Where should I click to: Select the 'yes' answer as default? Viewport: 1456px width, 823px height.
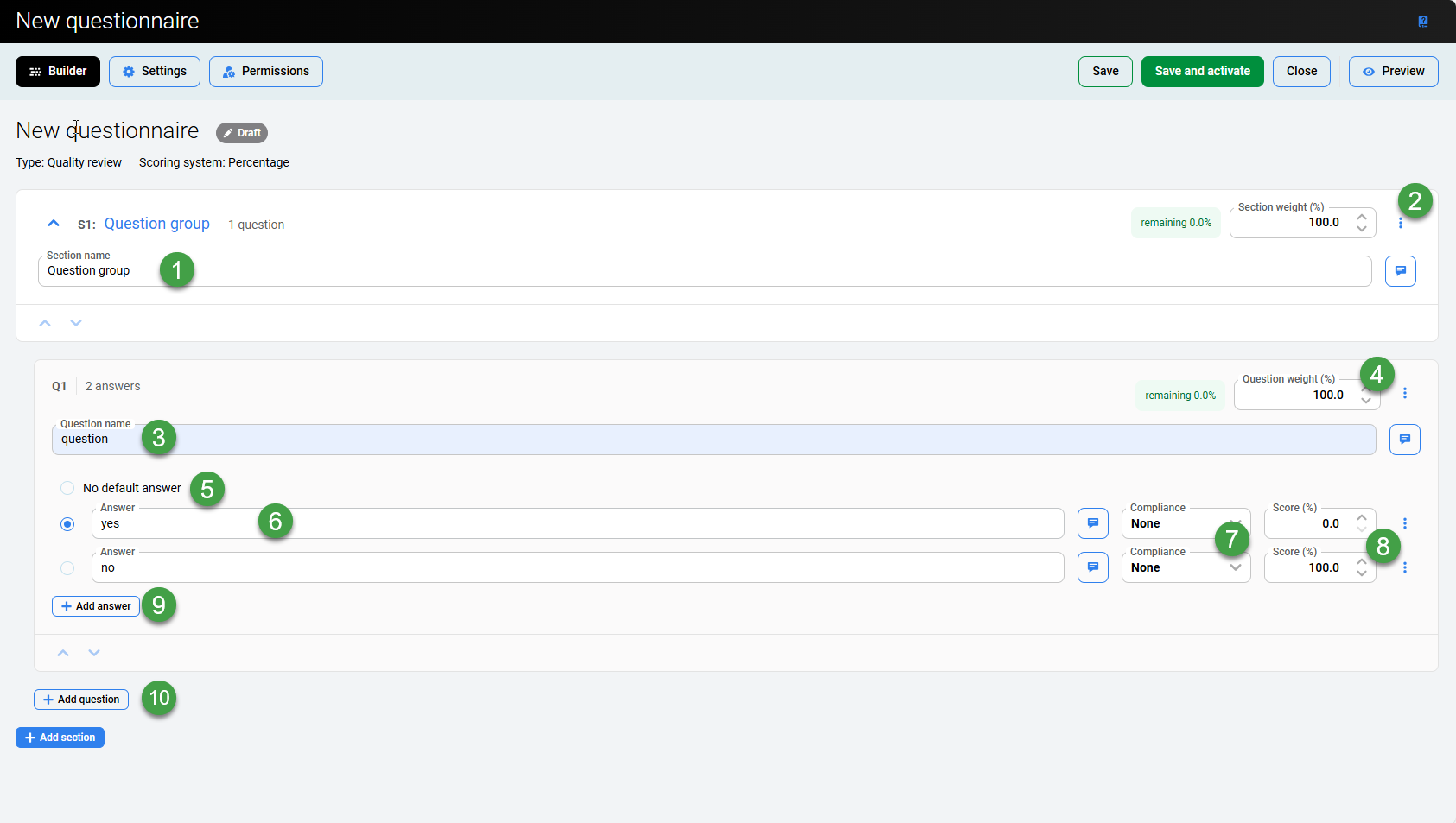tap(67, 524)
